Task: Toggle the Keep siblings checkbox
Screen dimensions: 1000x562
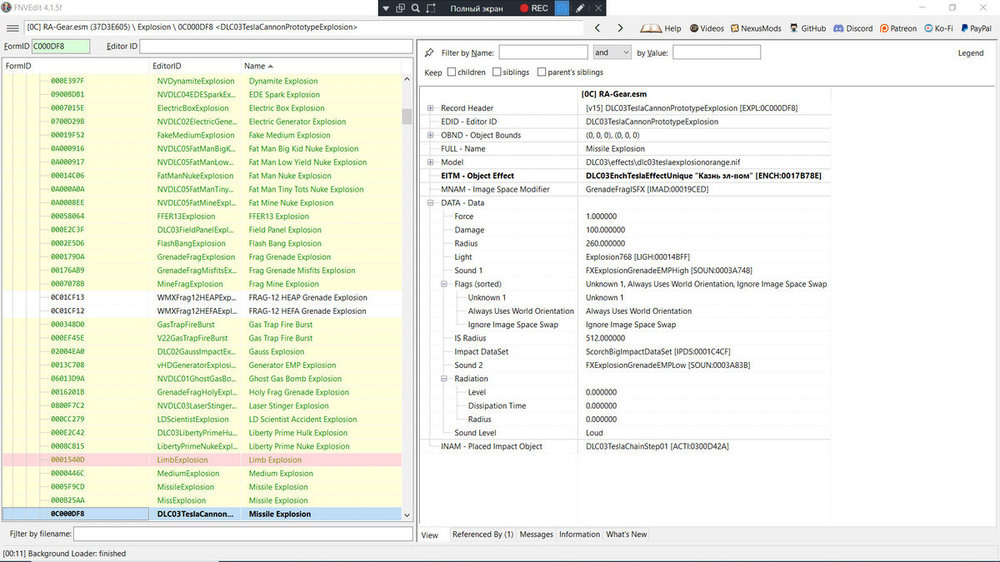Action: coord(497,72)
